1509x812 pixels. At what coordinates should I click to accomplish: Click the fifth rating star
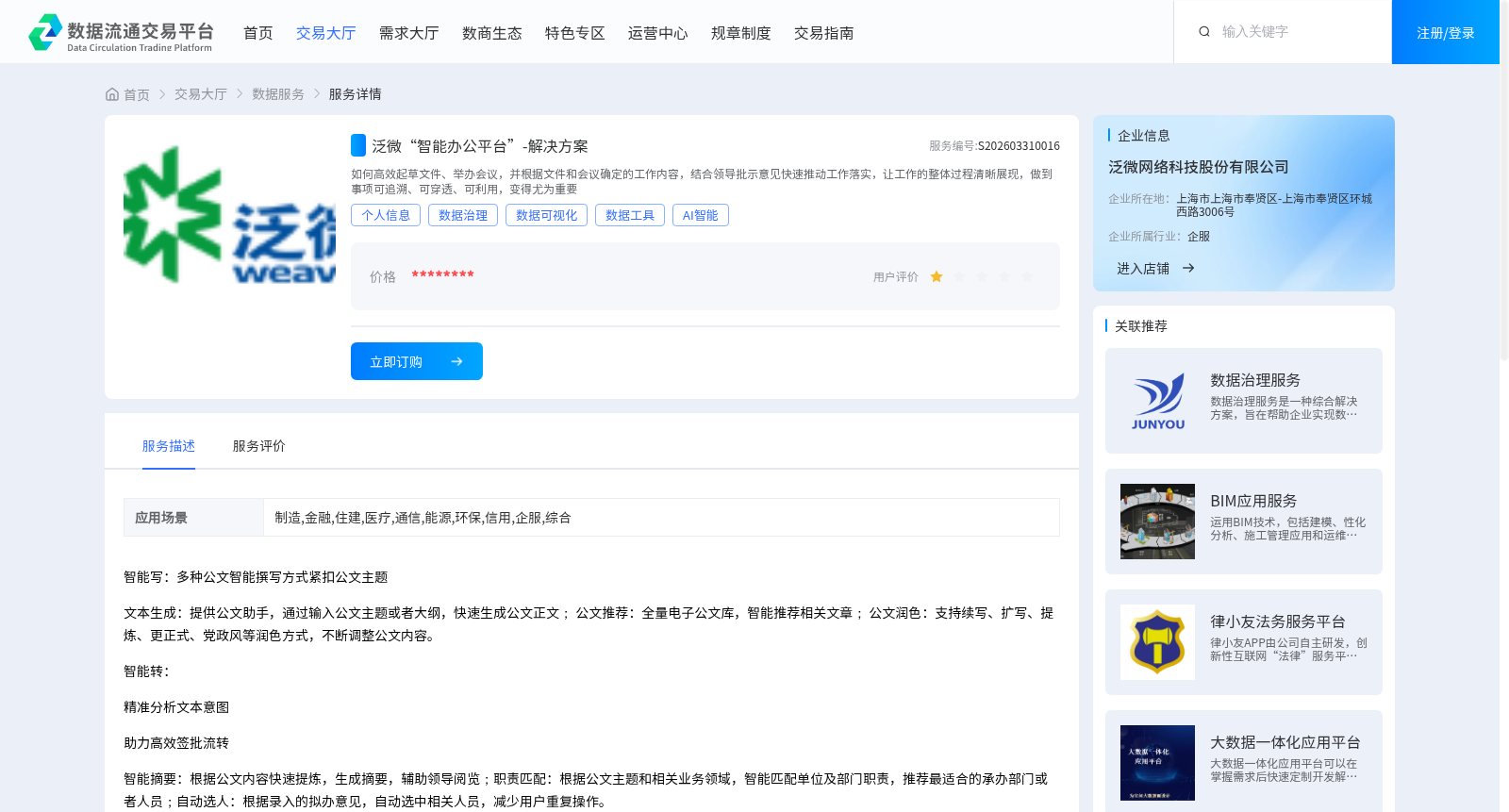pos(1027,276)
